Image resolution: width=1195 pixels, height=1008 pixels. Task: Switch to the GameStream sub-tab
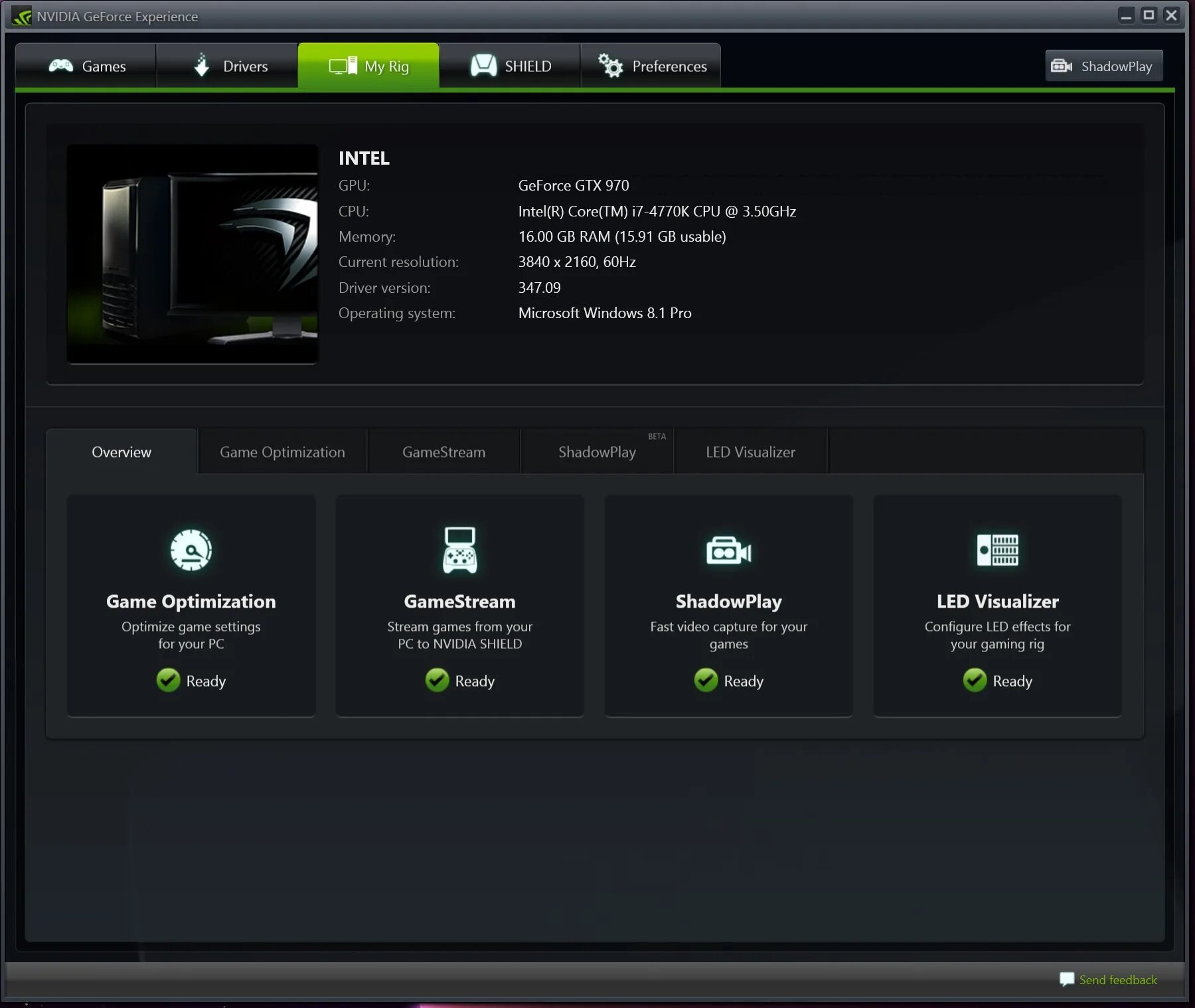tap(443, 452)
